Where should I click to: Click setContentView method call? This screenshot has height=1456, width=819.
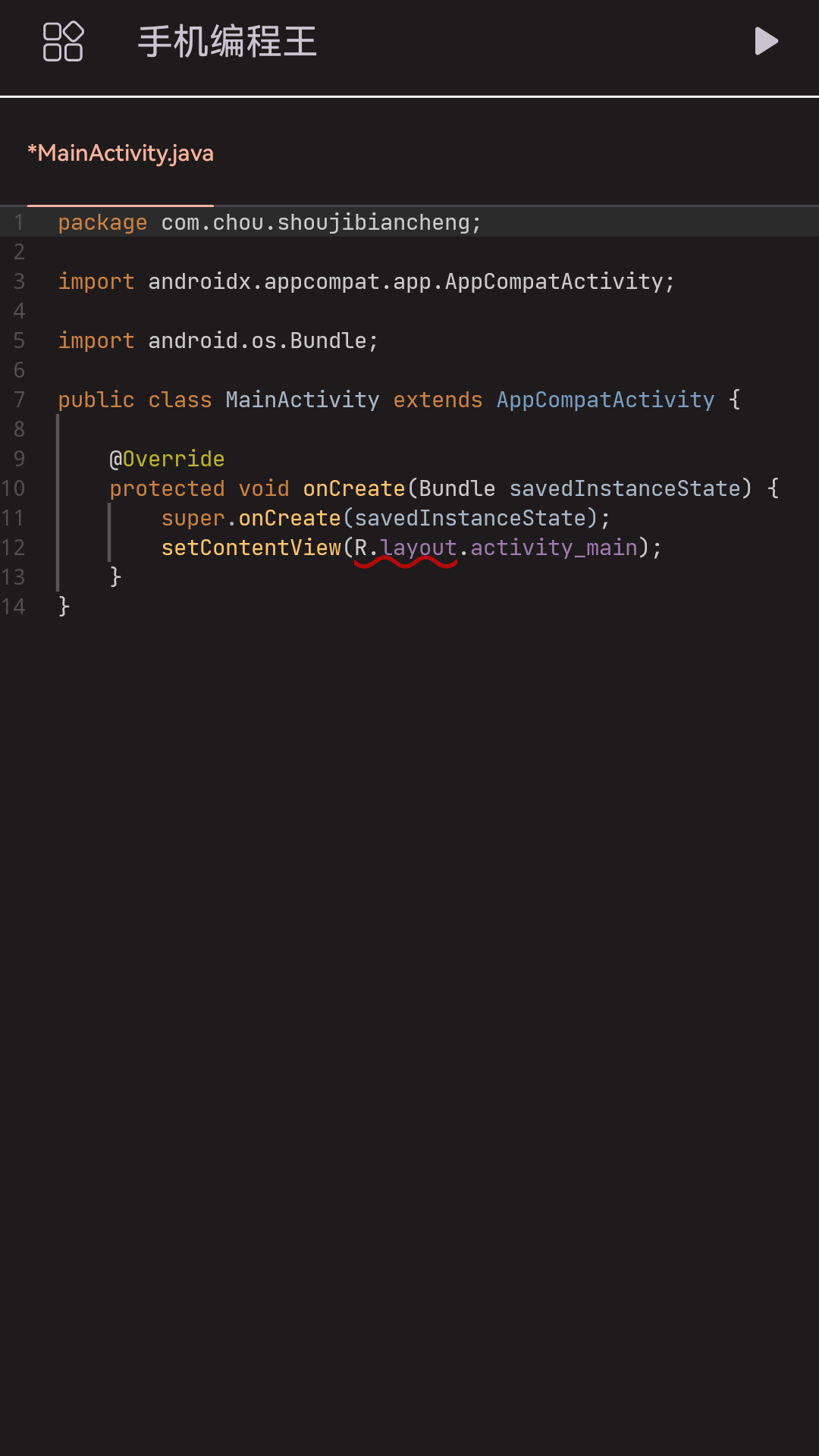251,548
